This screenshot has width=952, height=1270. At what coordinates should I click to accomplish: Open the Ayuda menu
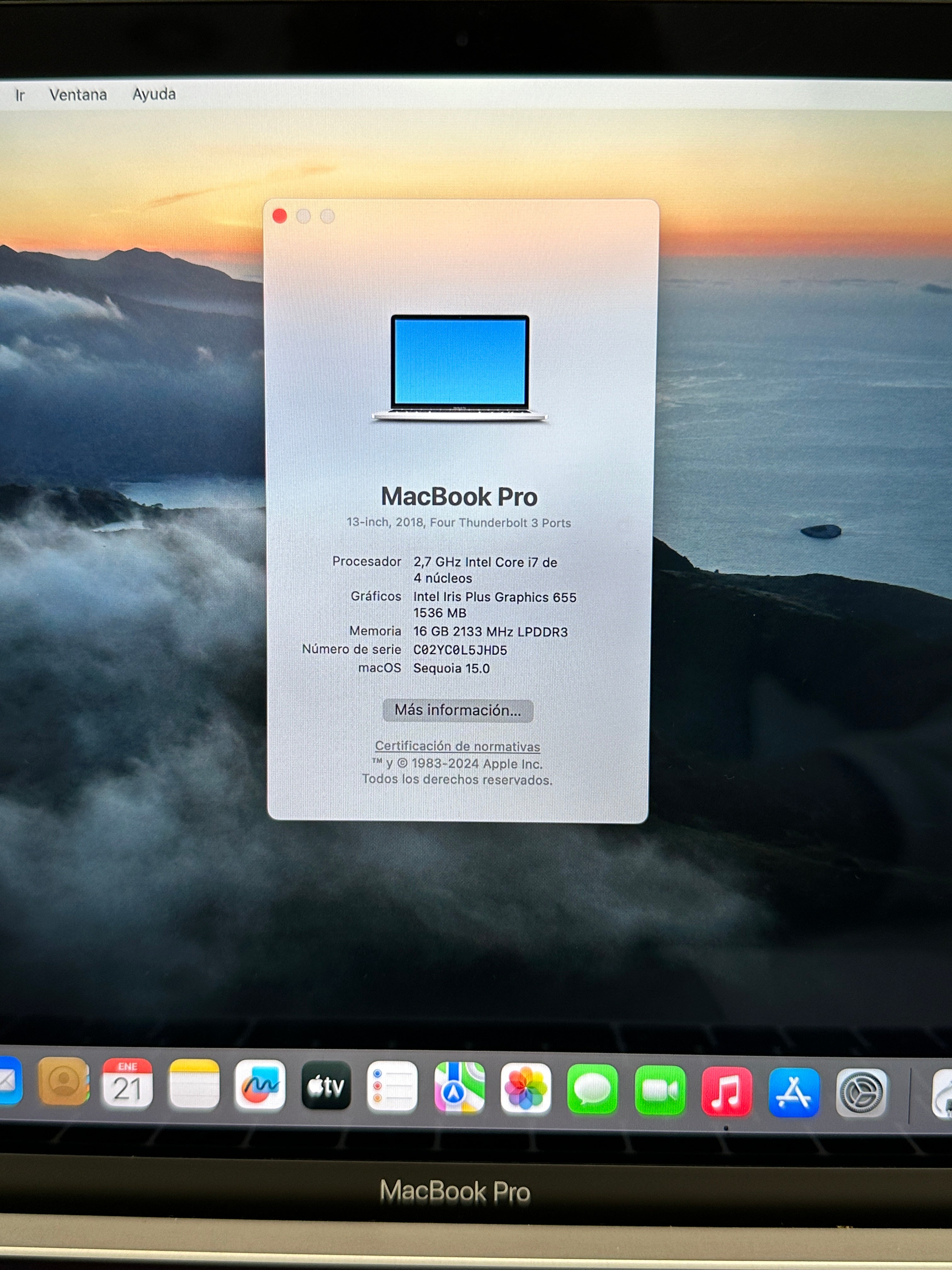154,94
